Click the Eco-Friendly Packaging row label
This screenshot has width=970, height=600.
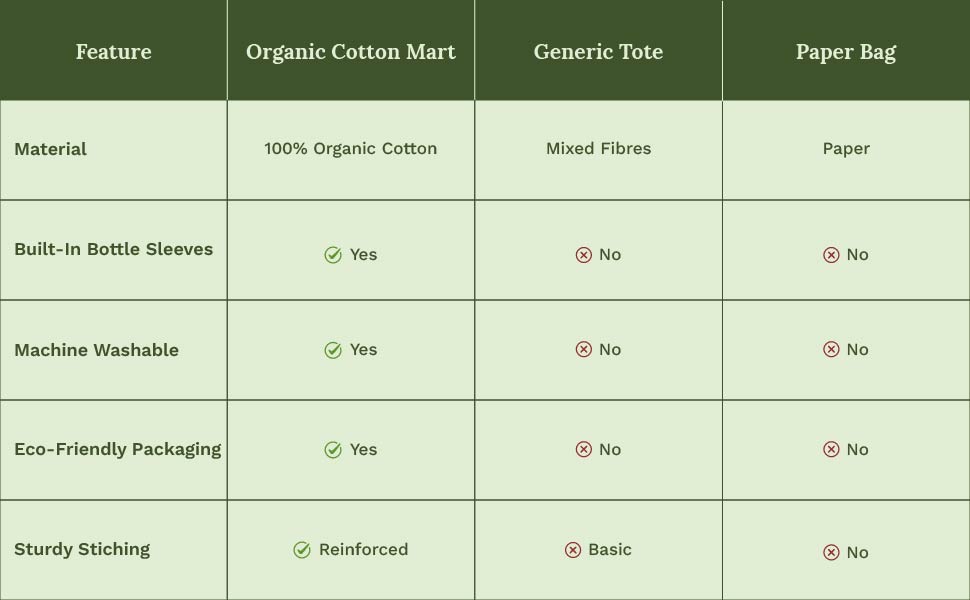tap(118, 449)
